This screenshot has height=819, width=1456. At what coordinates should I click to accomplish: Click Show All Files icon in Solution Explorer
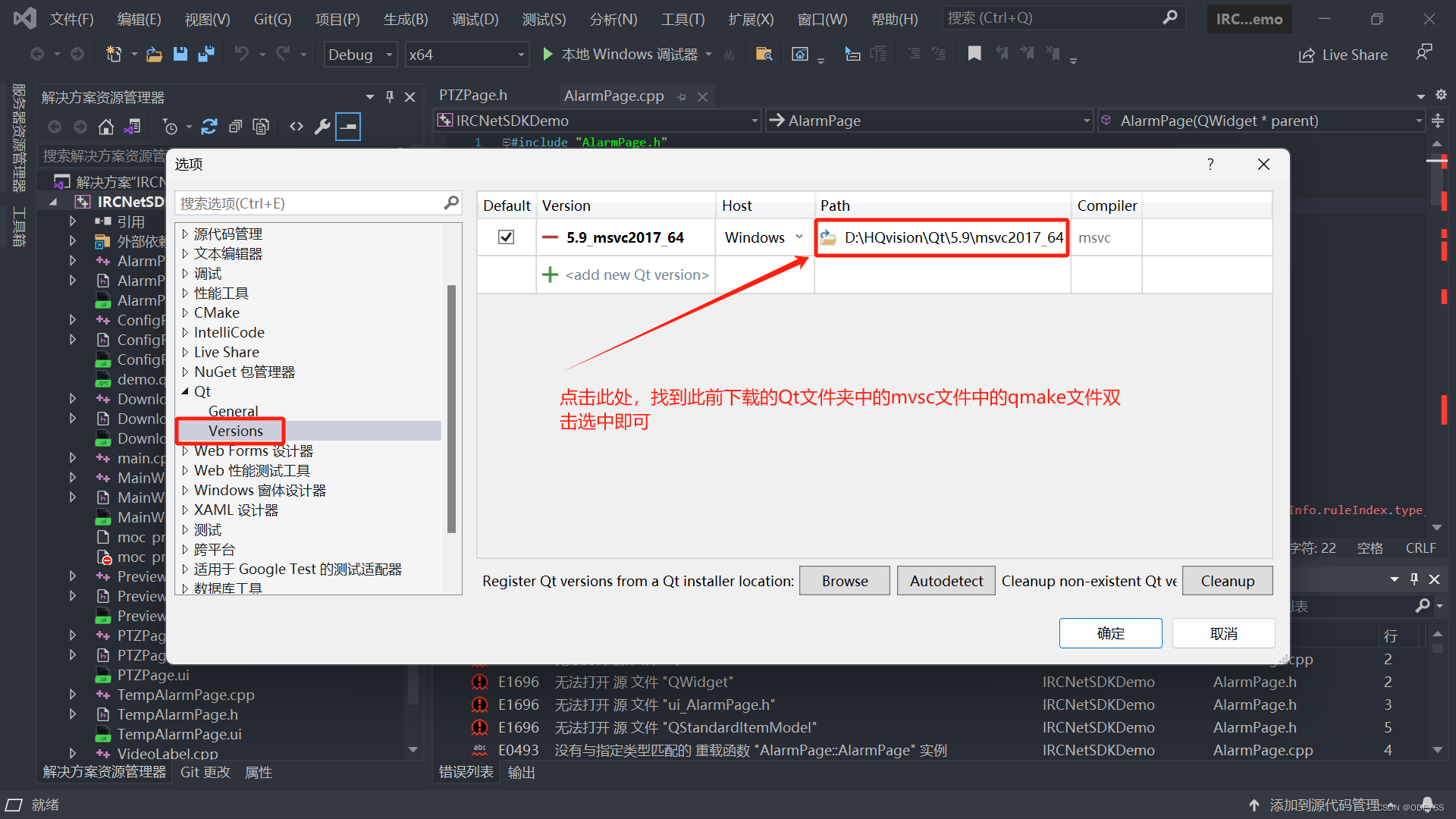(262, 127)
